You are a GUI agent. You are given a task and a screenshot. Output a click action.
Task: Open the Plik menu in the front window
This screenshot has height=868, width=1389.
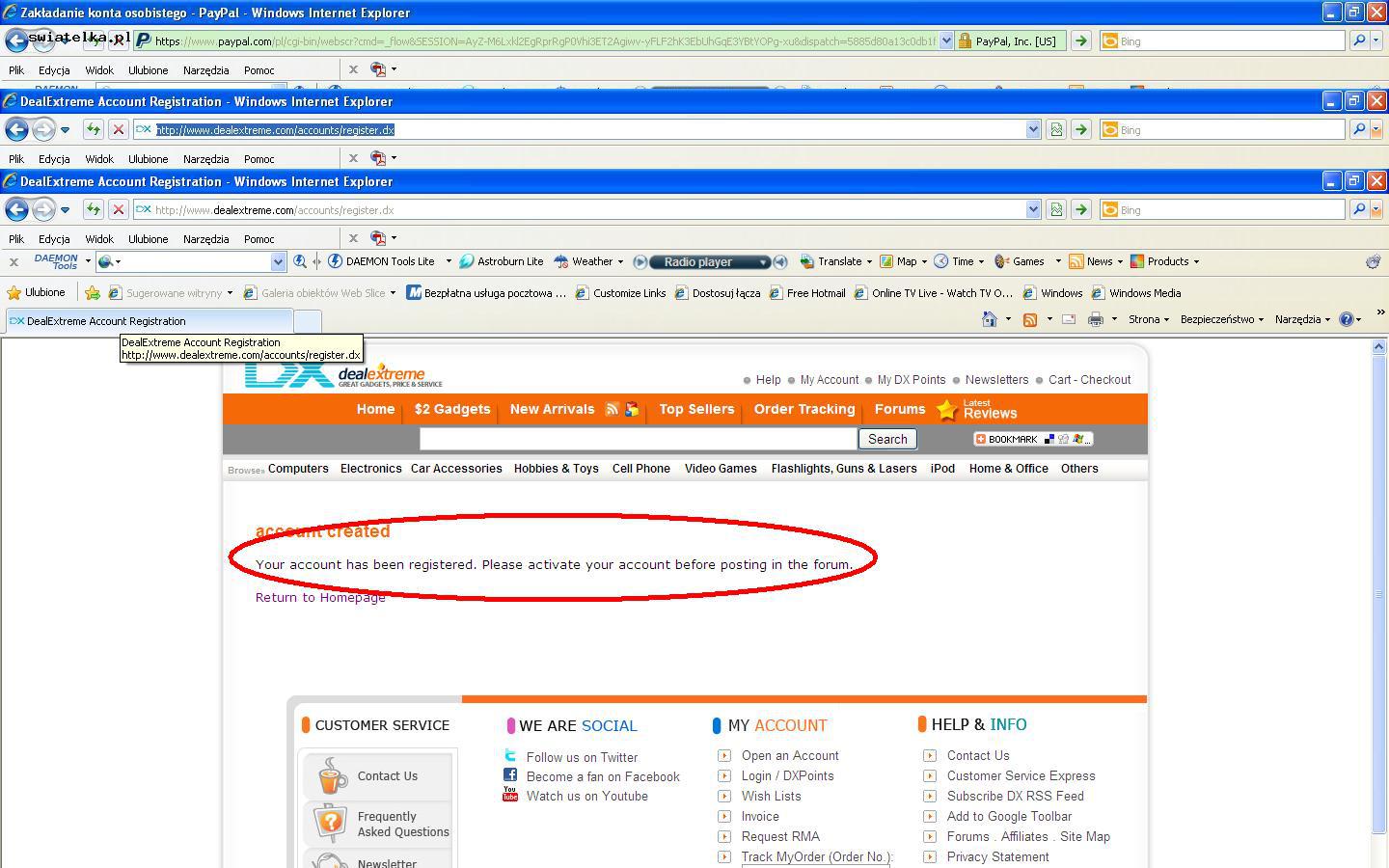click(16, 239)
